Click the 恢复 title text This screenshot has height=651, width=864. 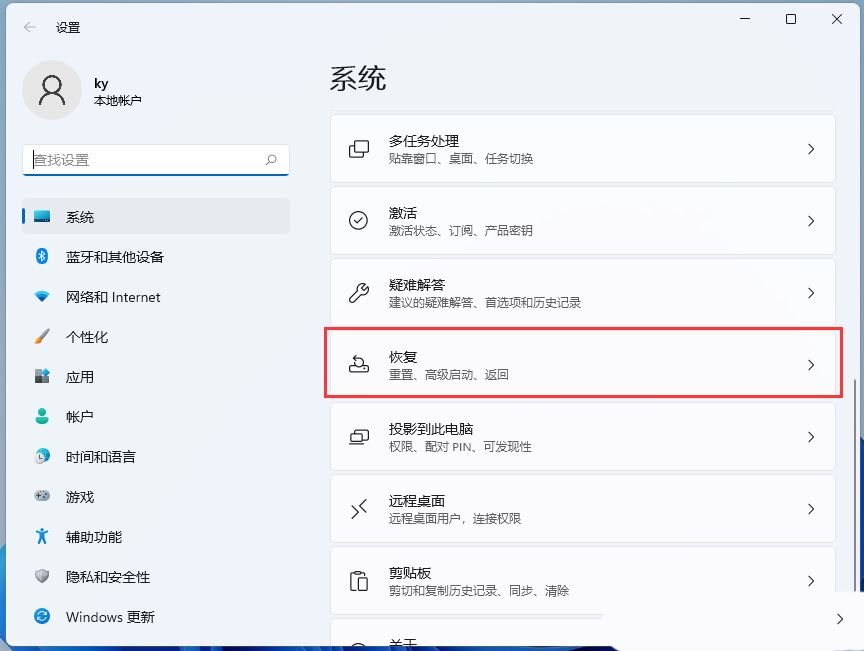(403, 357)
